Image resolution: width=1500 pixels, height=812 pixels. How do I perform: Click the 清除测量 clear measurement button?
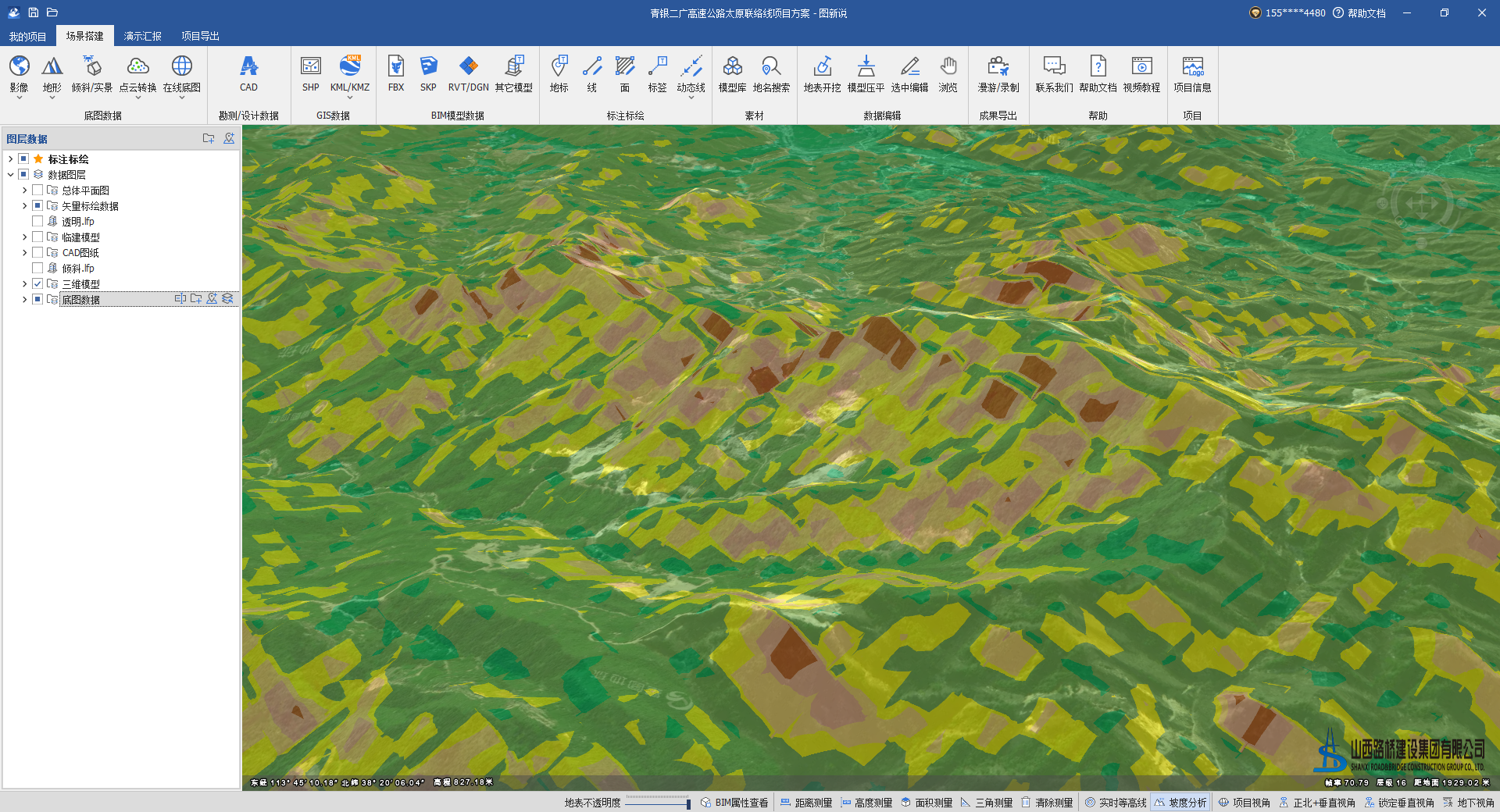[x=1047, y=803]
